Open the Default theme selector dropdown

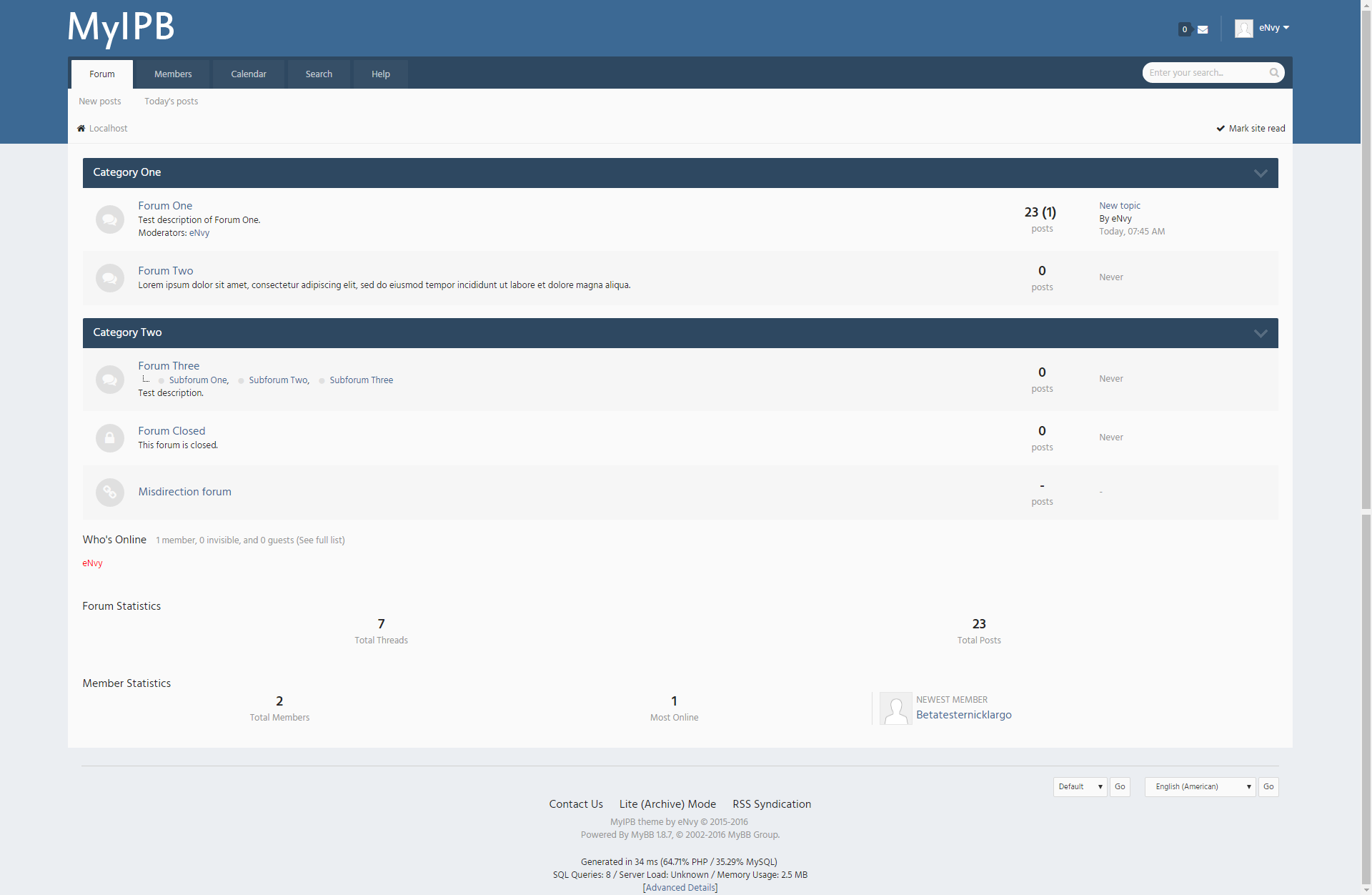coord(1080,786)
